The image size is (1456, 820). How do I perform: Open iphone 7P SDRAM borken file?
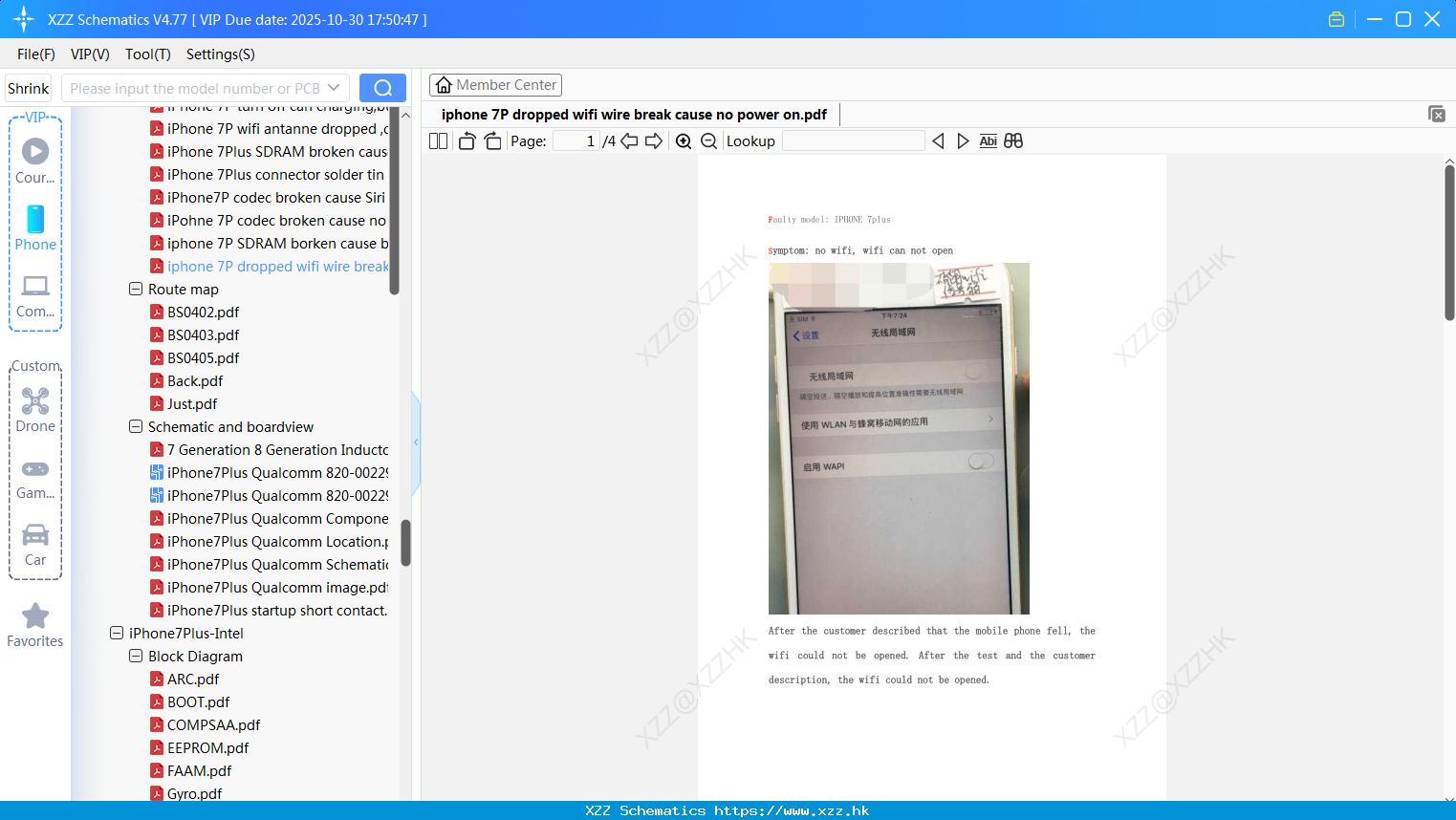270,243
